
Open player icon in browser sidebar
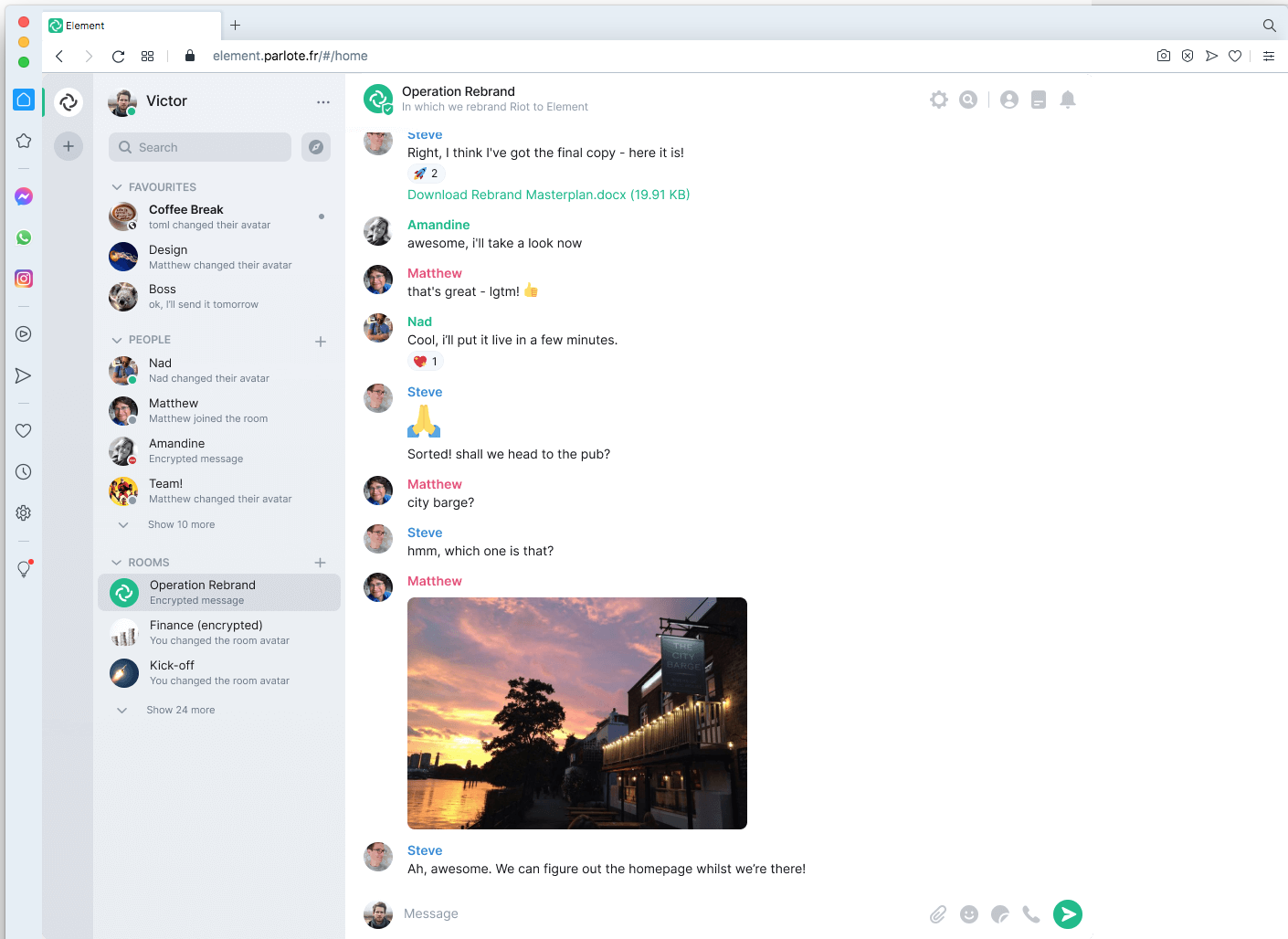click(x=24, y=334)
